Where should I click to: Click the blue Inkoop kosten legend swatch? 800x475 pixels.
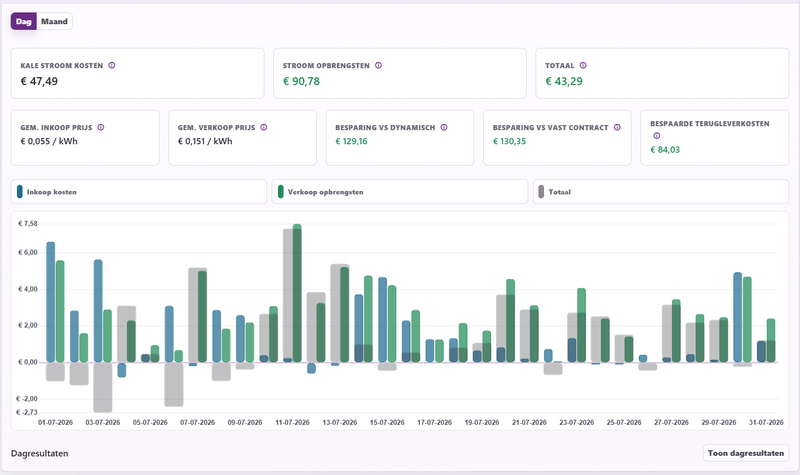coord(20,192)
